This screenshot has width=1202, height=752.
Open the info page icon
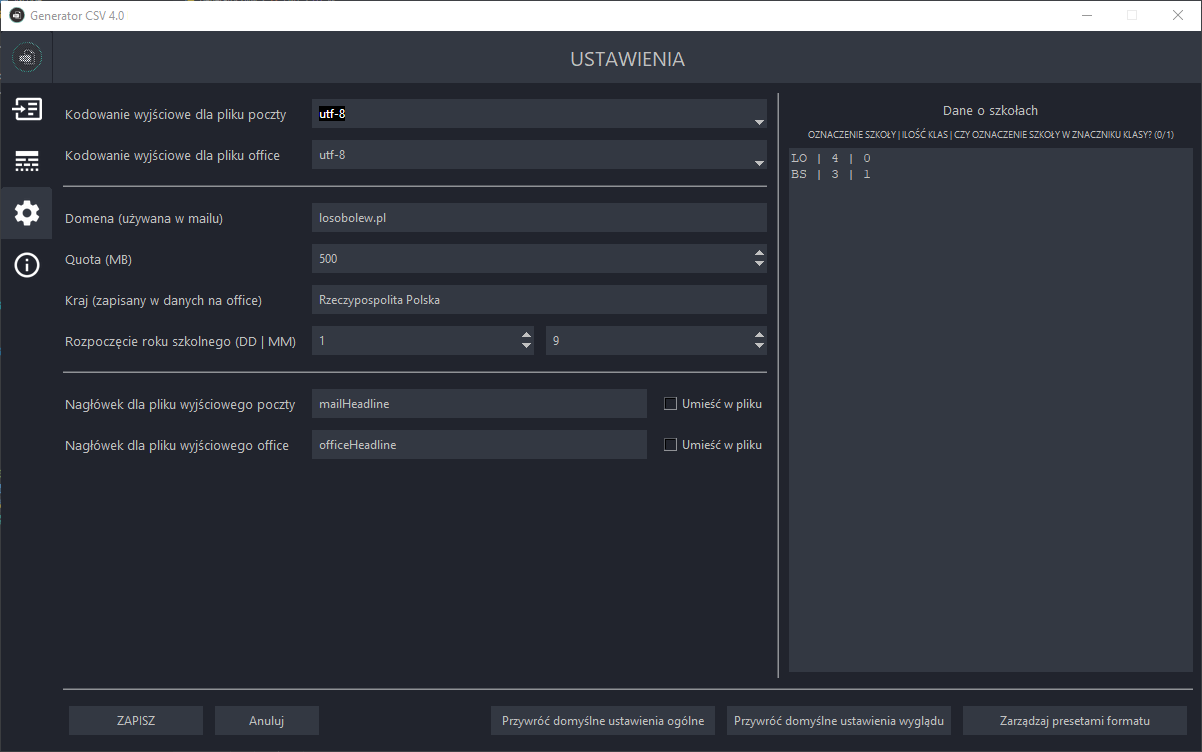click(27, 265)
